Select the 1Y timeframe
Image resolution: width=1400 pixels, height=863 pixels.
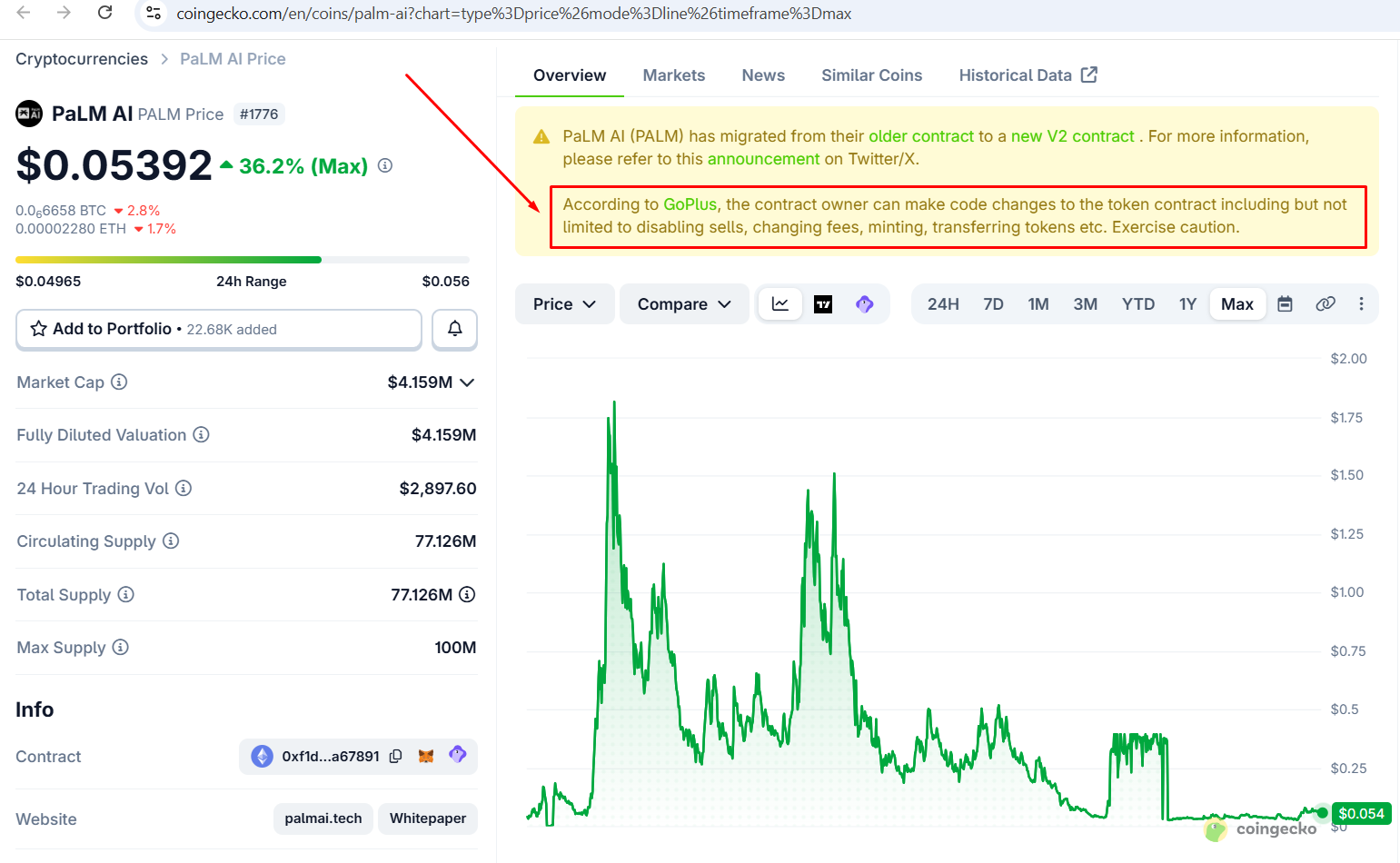coord(1187,304)
